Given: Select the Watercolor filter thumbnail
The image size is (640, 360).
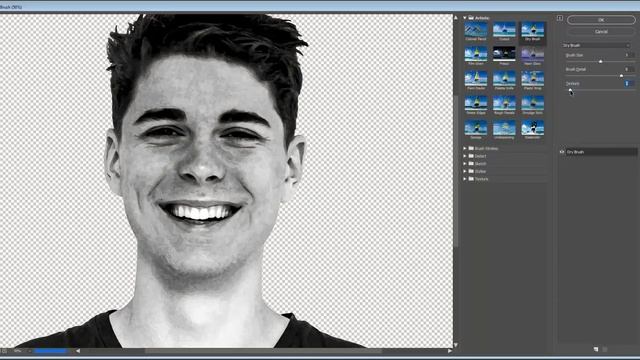Looking at the screenshot, I should 533,129.
